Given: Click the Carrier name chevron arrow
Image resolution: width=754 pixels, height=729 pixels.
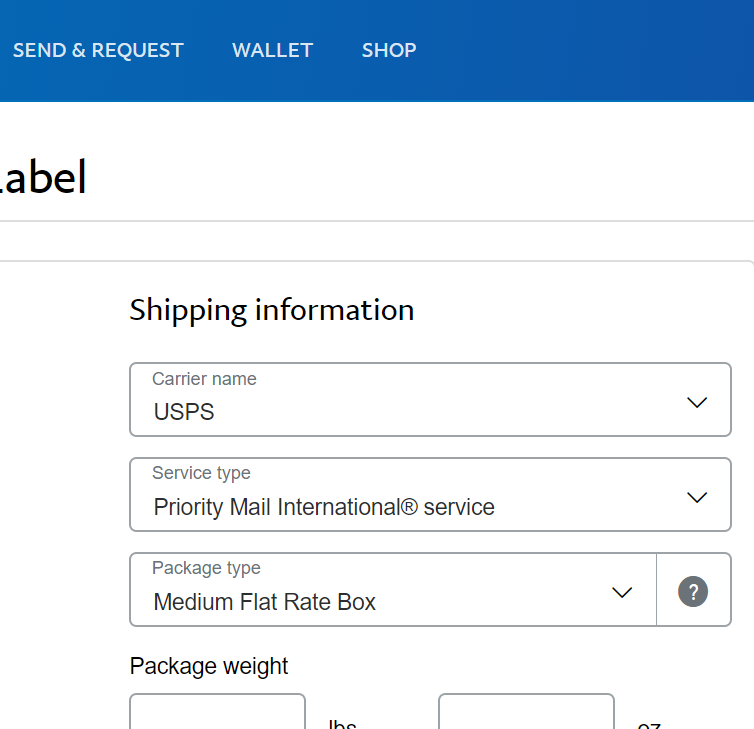Looking at the screenshot, I should click(697, 402).
